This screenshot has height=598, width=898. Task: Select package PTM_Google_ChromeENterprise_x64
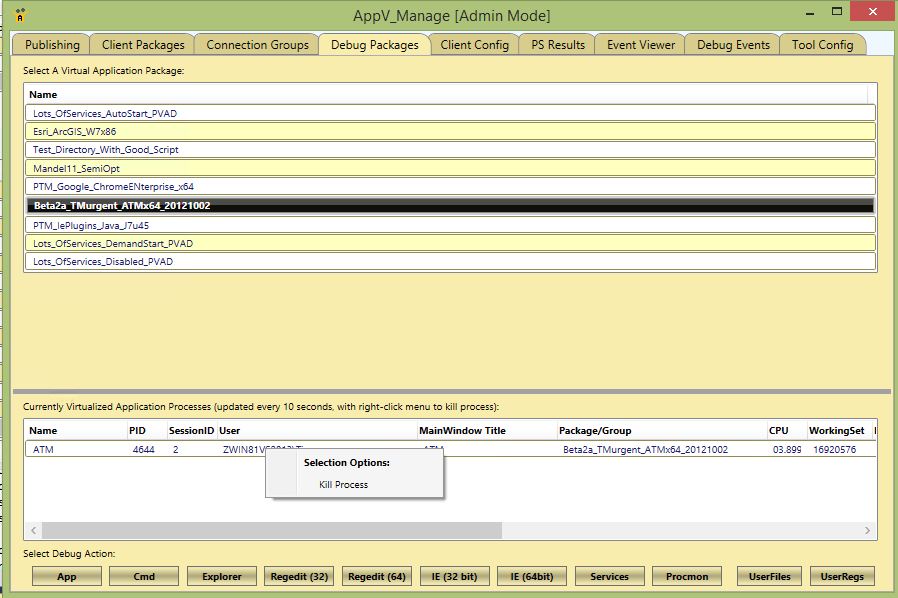click(450, 187)
